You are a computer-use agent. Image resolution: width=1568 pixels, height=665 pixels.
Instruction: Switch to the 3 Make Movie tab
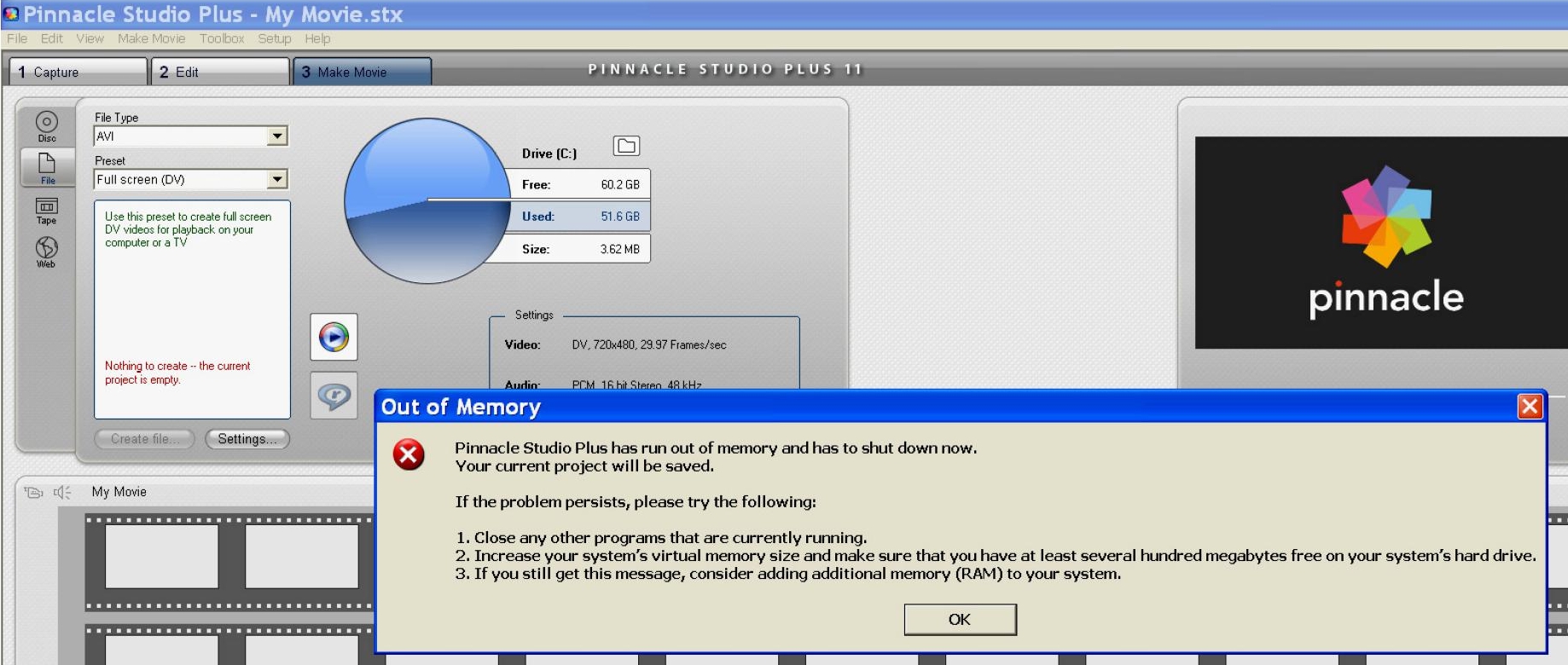click(x=362, y=72)
